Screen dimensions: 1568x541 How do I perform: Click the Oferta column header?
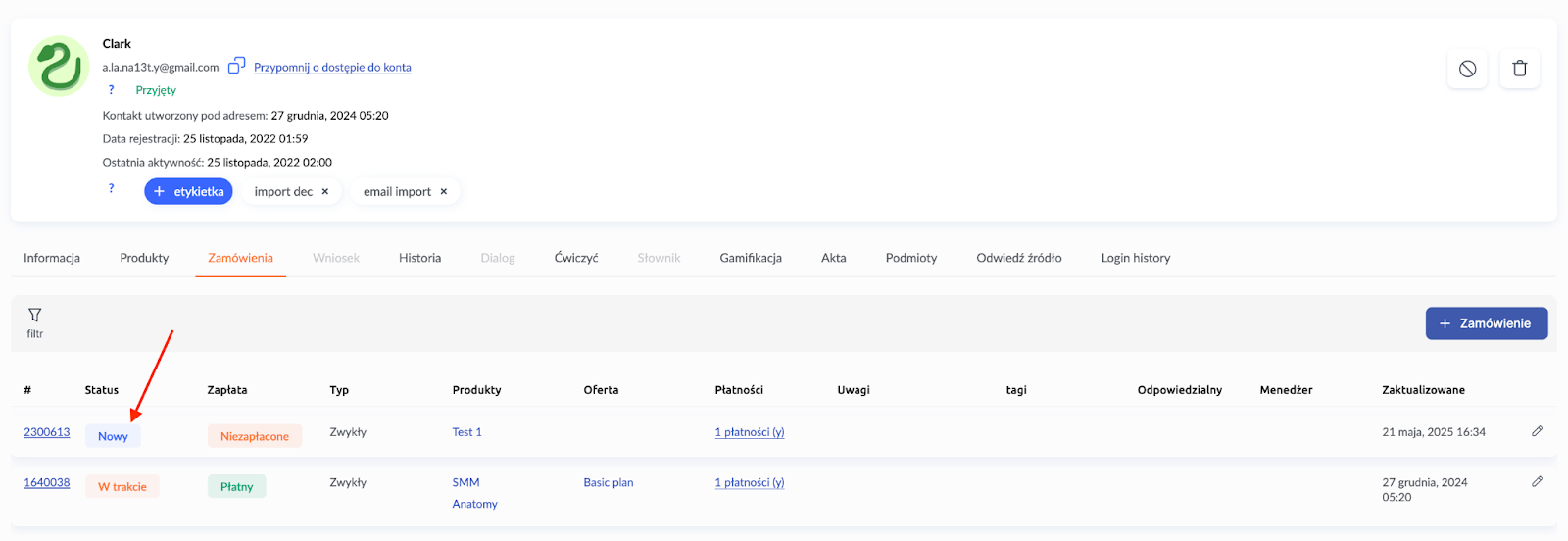601,390
